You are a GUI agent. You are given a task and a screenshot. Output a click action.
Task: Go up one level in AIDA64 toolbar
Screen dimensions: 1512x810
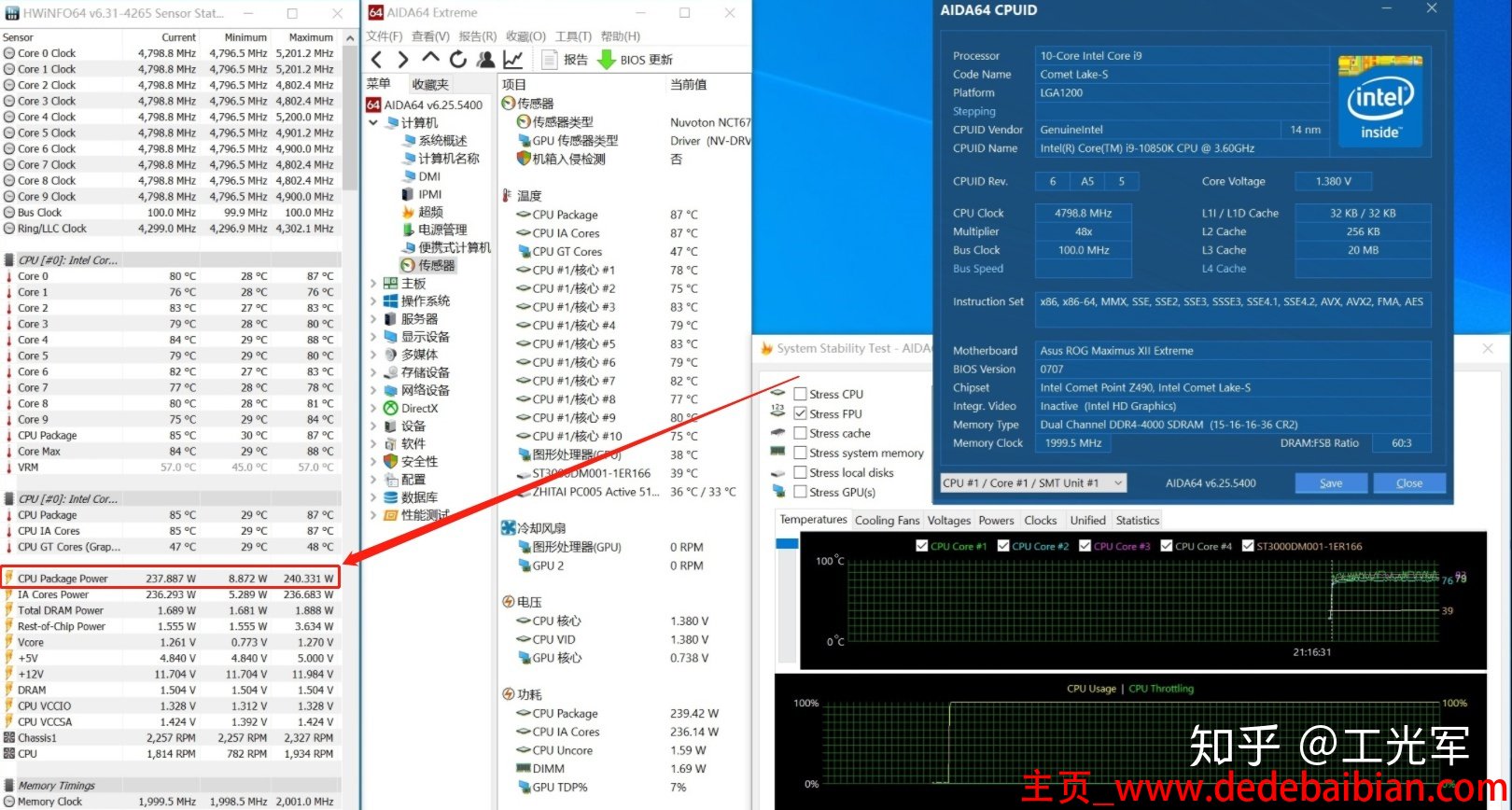click(x=430, y=60)
